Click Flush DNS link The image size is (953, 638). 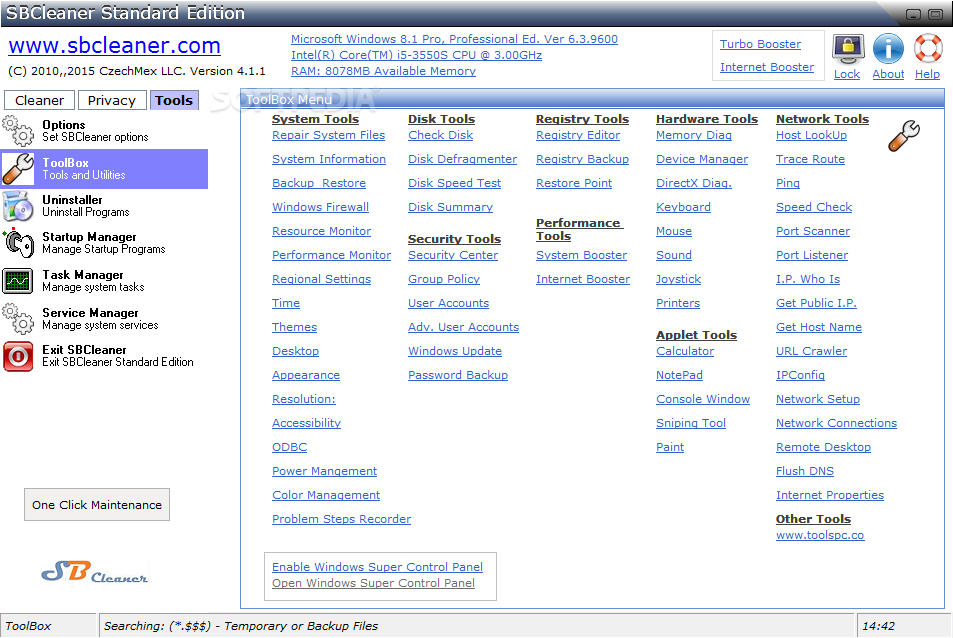tap(805, 471)
